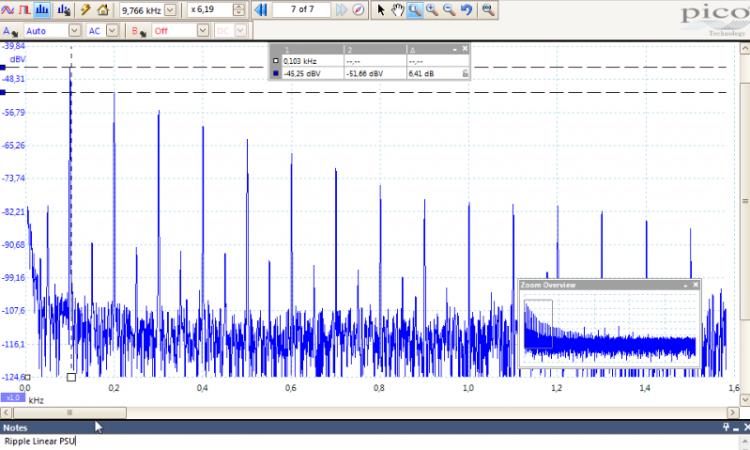The width and height of the screenshot is (750, 450).
Task: Click the Zoom in magnifier
Action: tap(432, 10)
